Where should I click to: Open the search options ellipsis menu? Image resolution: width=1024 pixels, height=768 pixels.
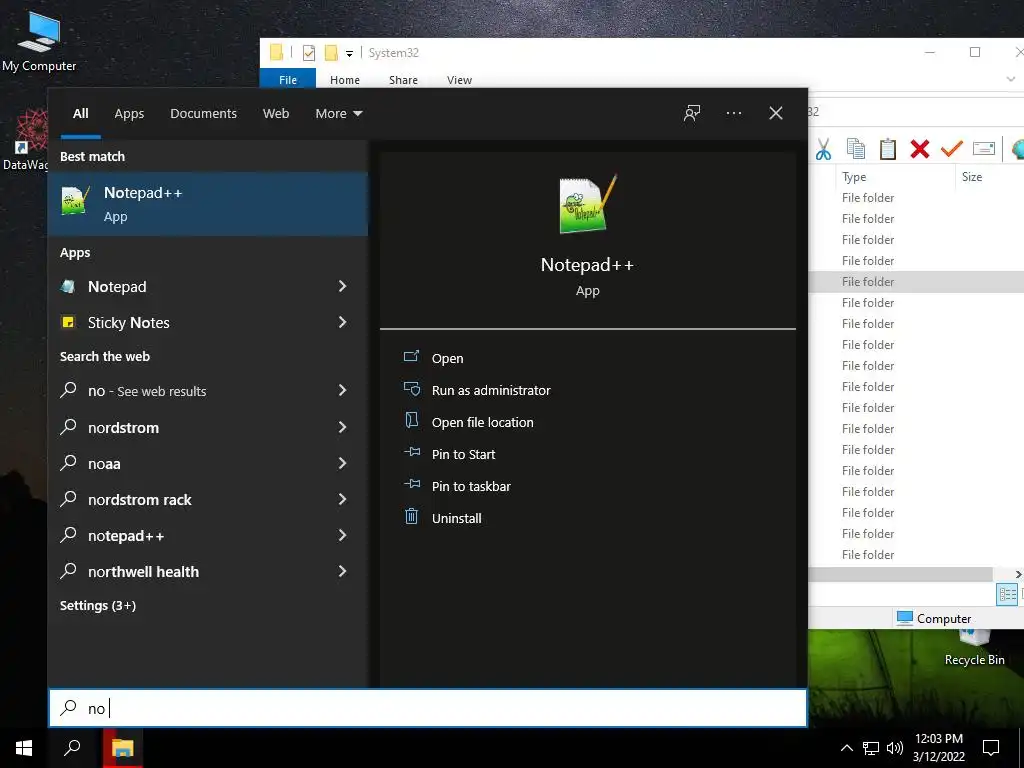pos(733,113)
